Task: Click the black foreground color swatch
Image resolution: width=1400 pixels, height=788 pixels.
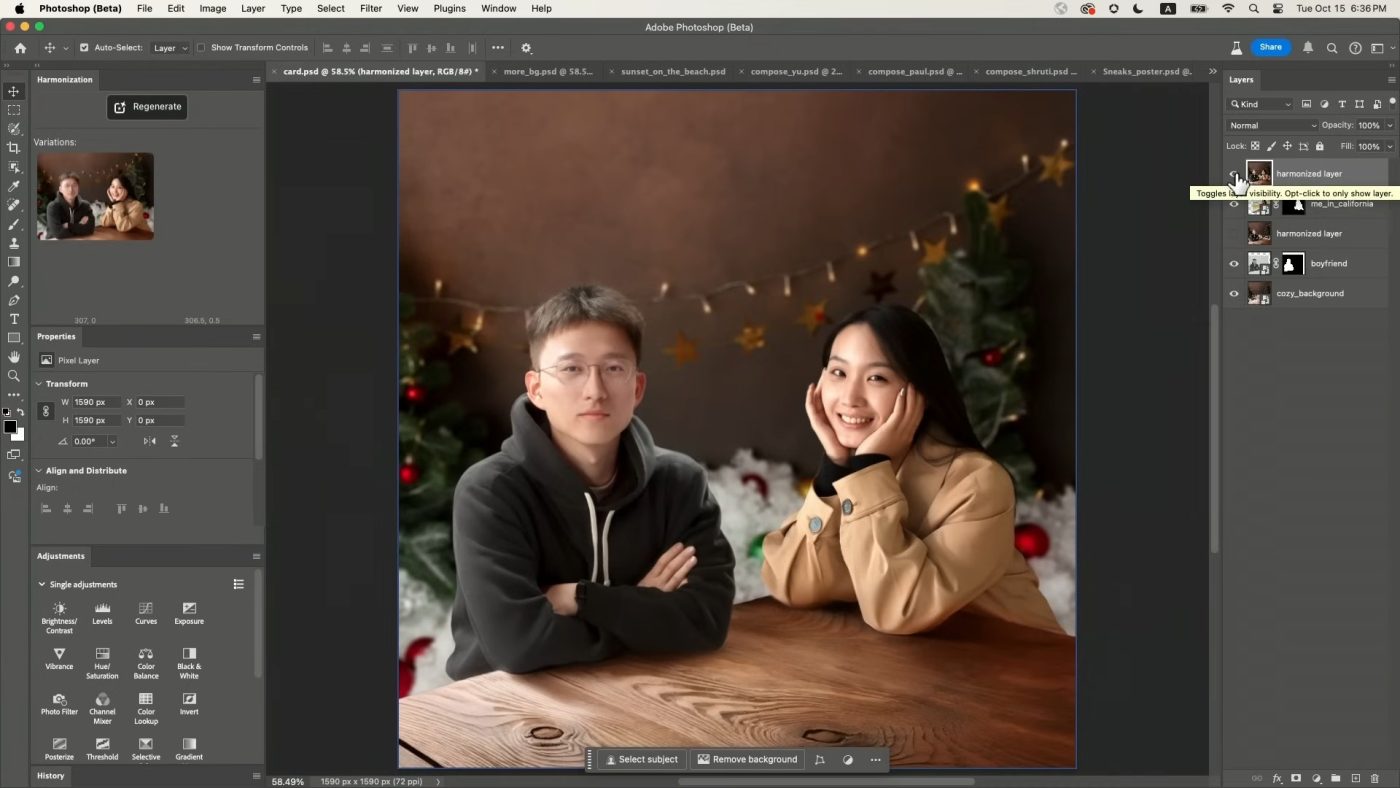Action: [10, 427]
